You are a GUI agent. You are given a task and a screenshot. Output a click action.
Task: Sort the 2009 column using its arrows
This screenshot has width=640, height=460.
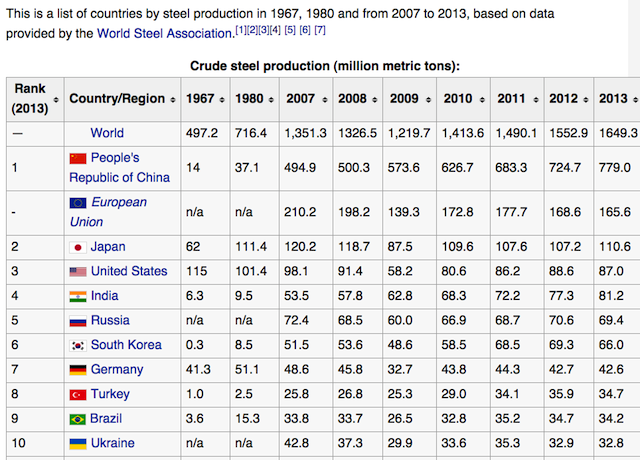[x=428, y=100]
